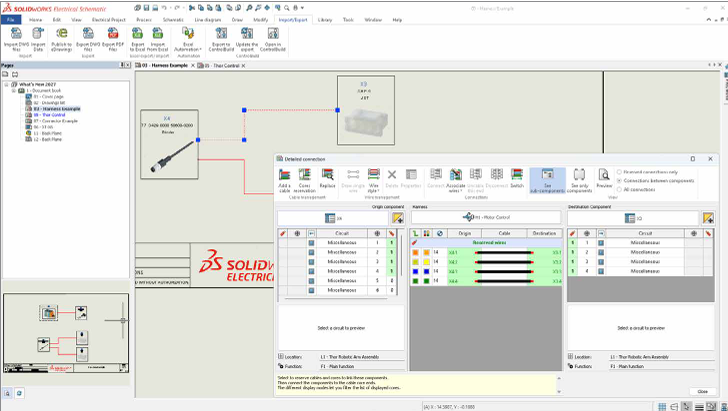Click the page overview thumbnail

point(66,333)
